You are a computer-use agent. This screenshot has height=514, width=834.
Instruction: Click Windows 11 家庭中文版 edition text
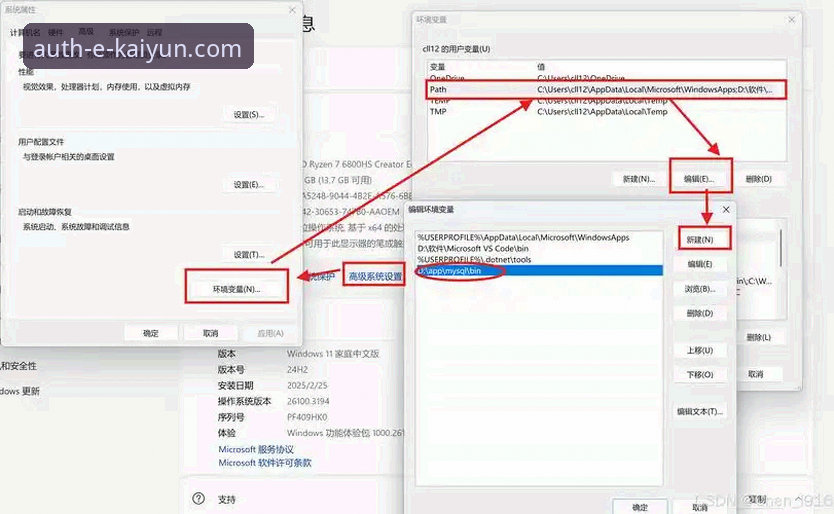[x=333, y=353]
